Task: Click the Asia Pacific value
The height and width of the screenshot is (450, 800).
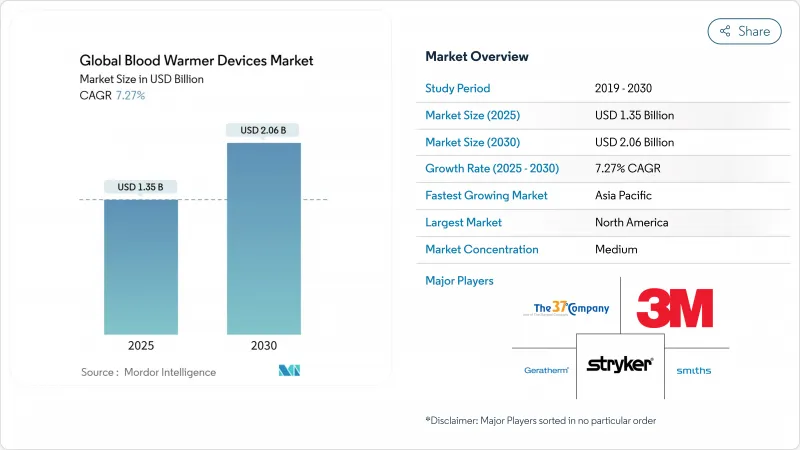Action: 621,195
